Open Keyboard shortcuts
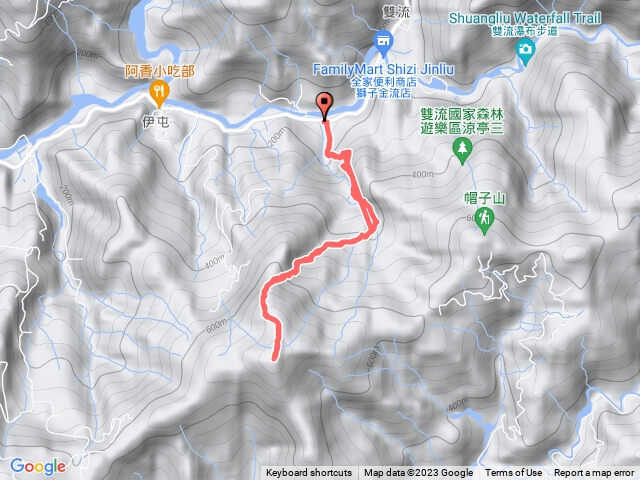 [x=309, y=473]
